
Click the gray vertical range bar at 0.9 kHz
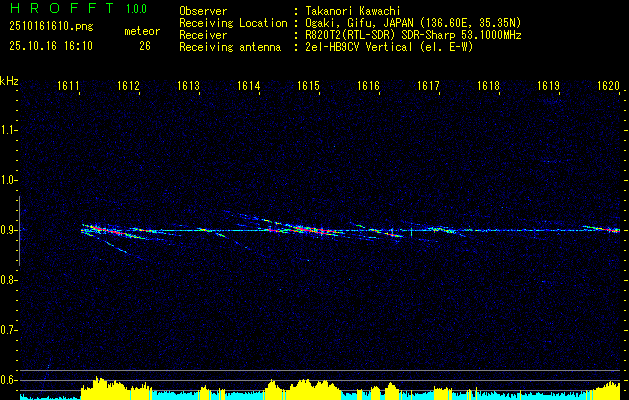pyautogui.click(x=19, y=231)
